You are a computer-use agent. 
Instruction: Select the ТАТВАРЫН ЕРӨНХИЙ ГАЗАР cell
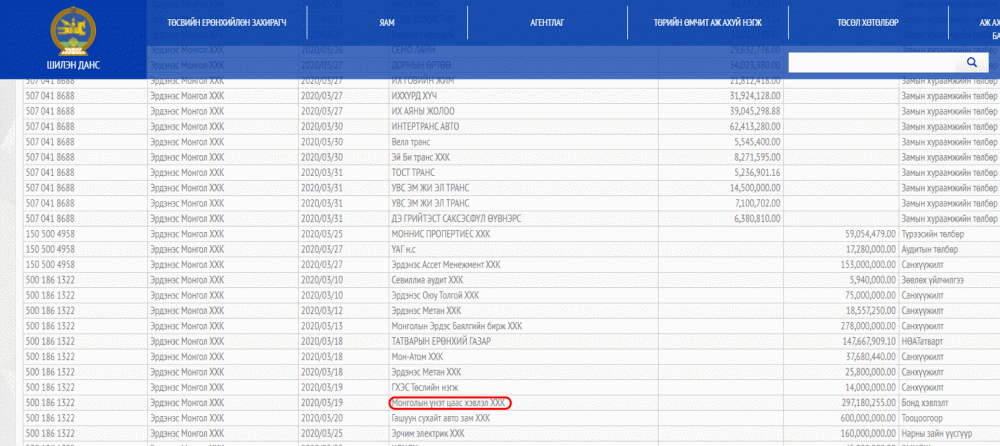(x=523, y=341)
